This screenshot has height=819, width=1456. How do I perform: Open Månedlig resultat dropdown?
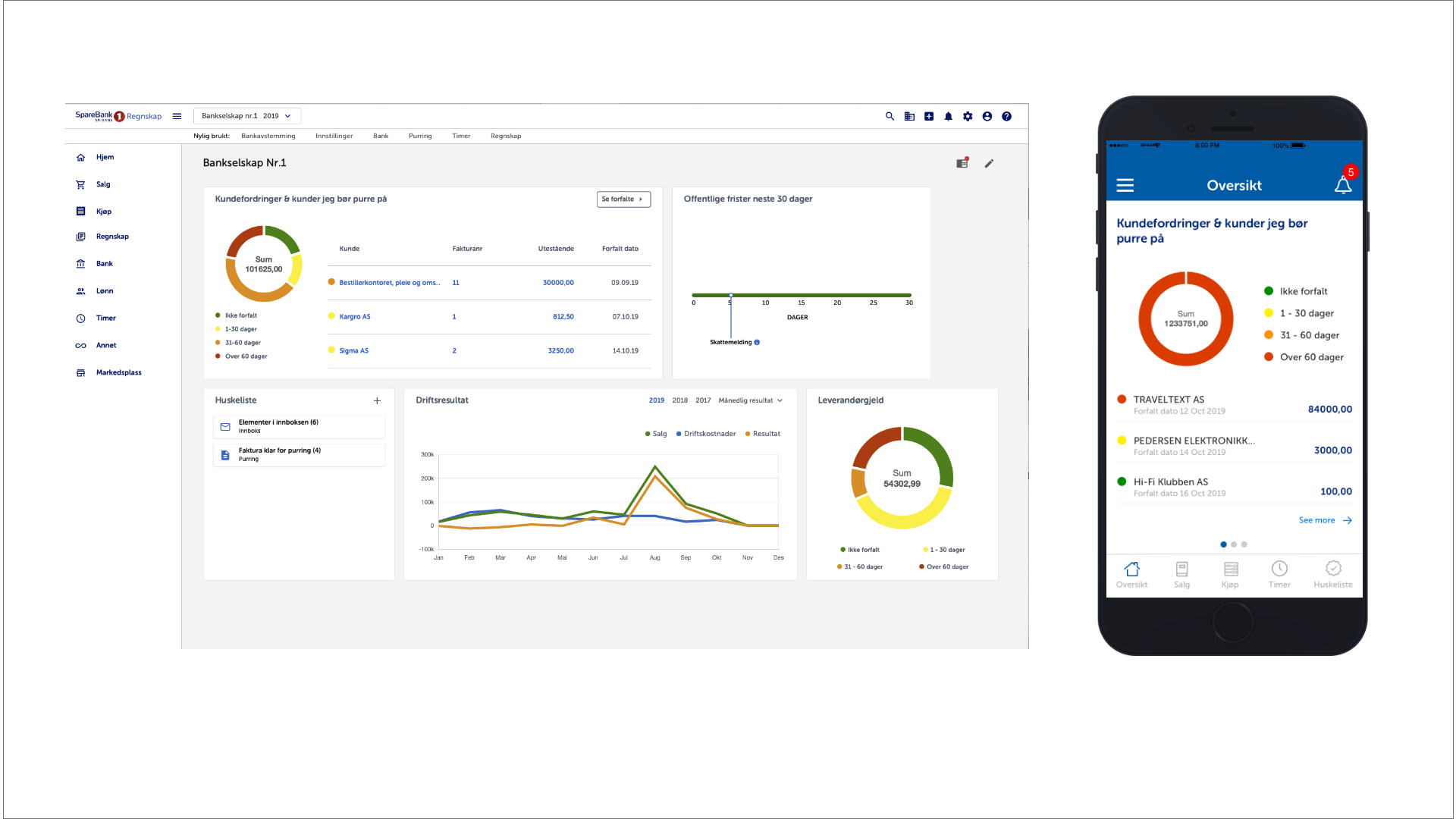click(x=750, y=400)
